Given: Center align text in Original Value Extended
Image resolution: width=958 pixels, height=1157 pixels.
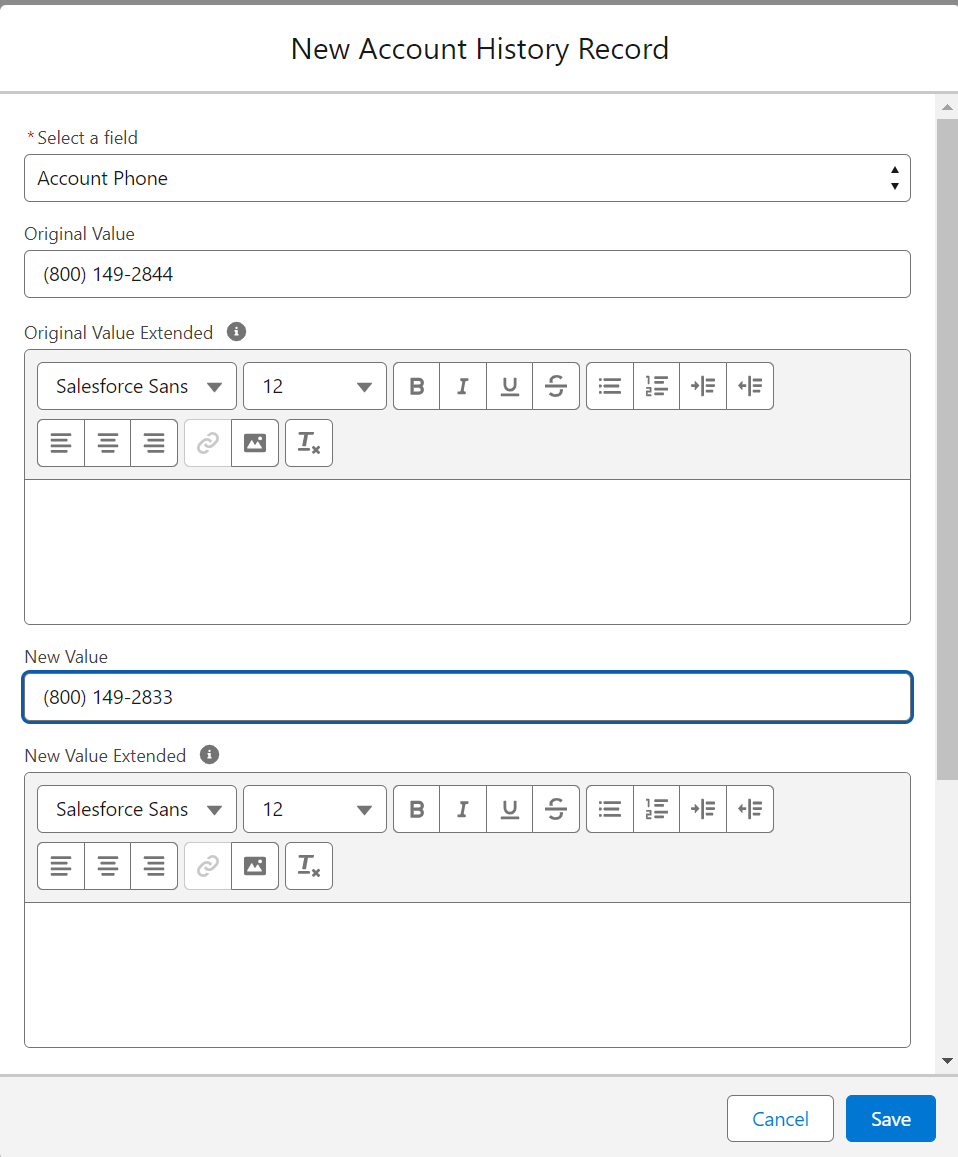Looking at the screenshot, I should click(x=108, y=443).
